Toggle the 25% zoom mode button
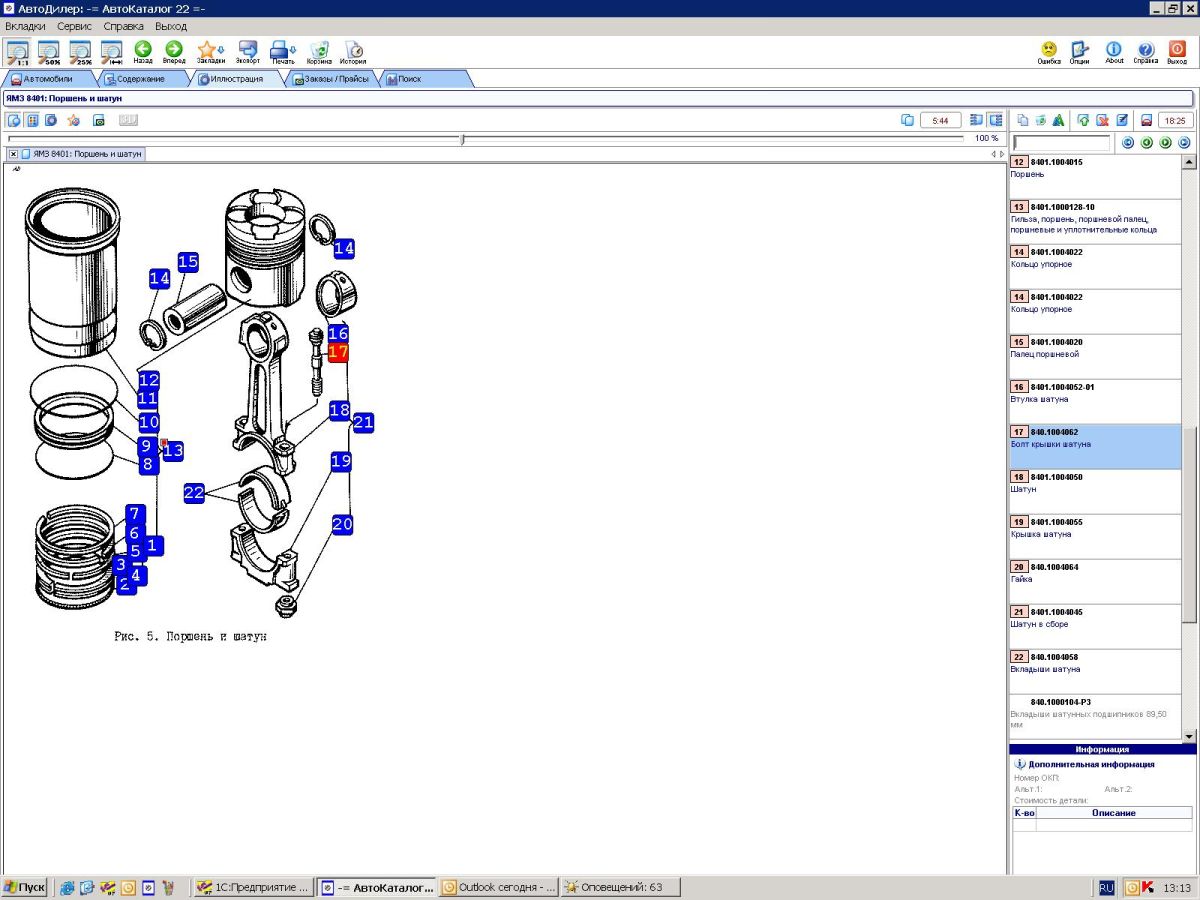This screenshot has width=1200, height=900. point(80,51)
